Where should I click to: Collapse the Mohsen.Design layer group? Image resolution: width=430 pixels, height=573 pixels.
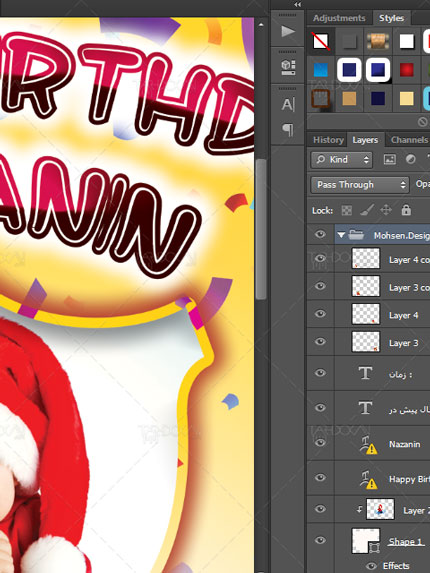click(x=341, y=235)
